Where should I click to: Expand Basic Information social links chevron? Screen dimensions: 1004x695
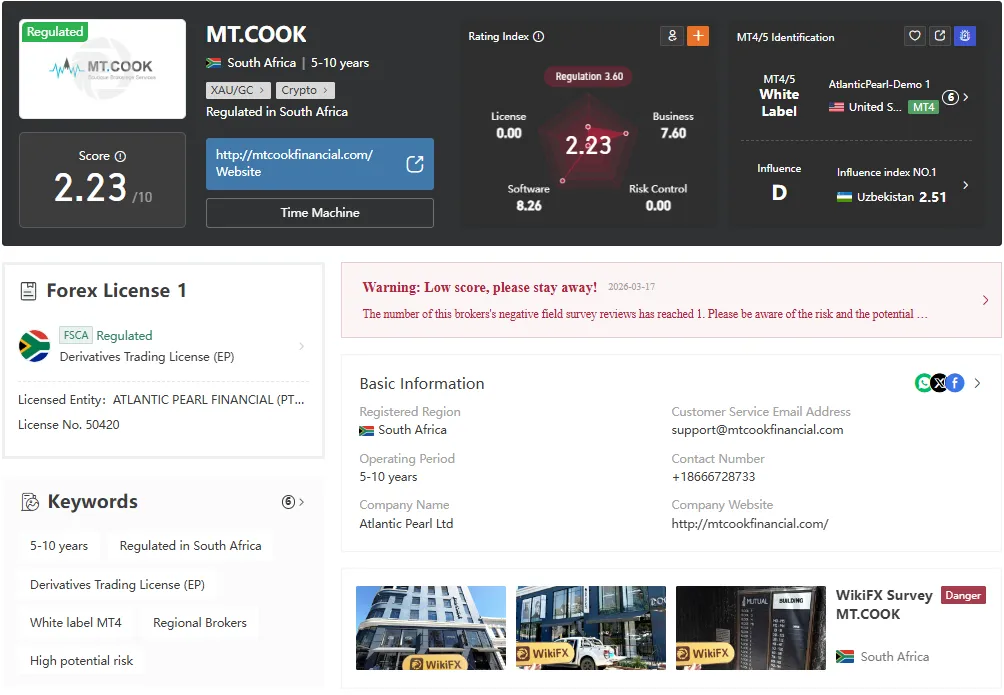(977, 383)
